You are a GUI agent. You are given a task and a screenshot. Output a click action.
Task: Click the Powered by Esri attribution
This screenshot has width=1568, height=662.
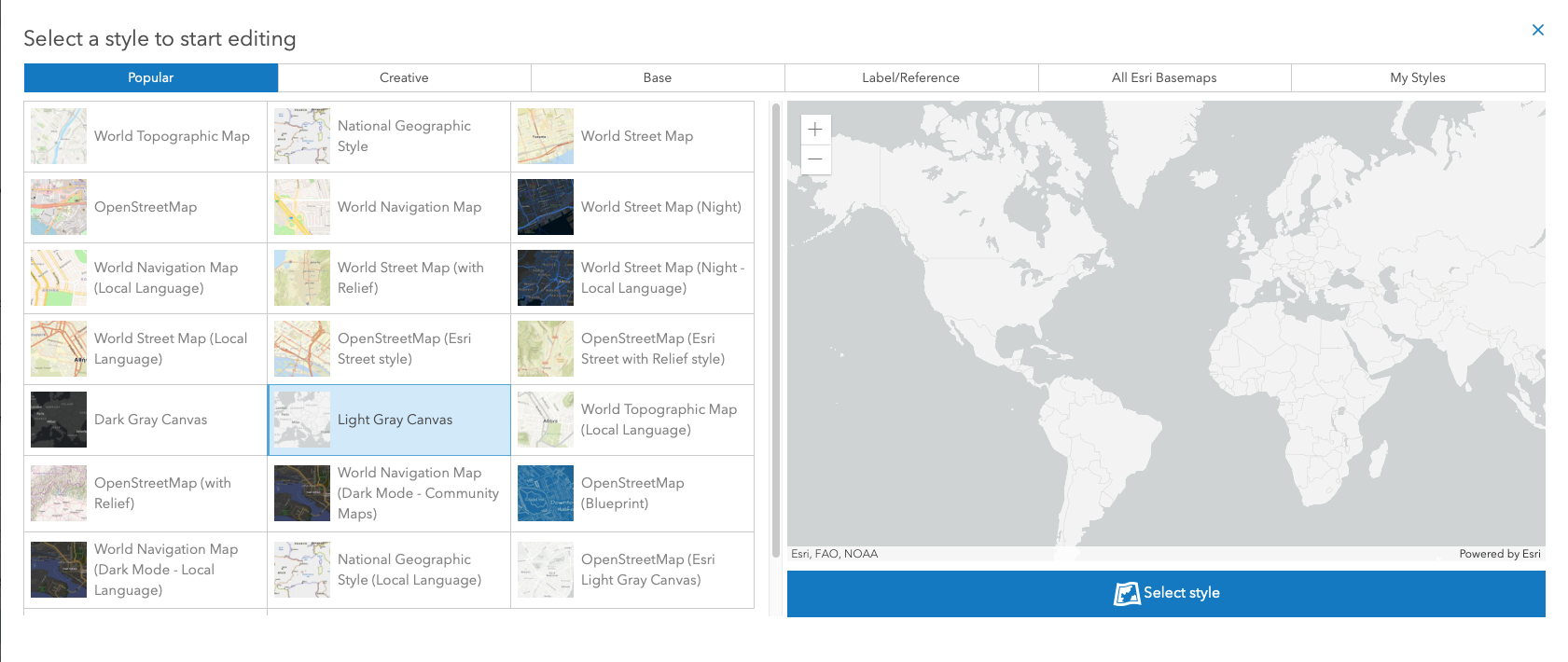pos(1500,554)
